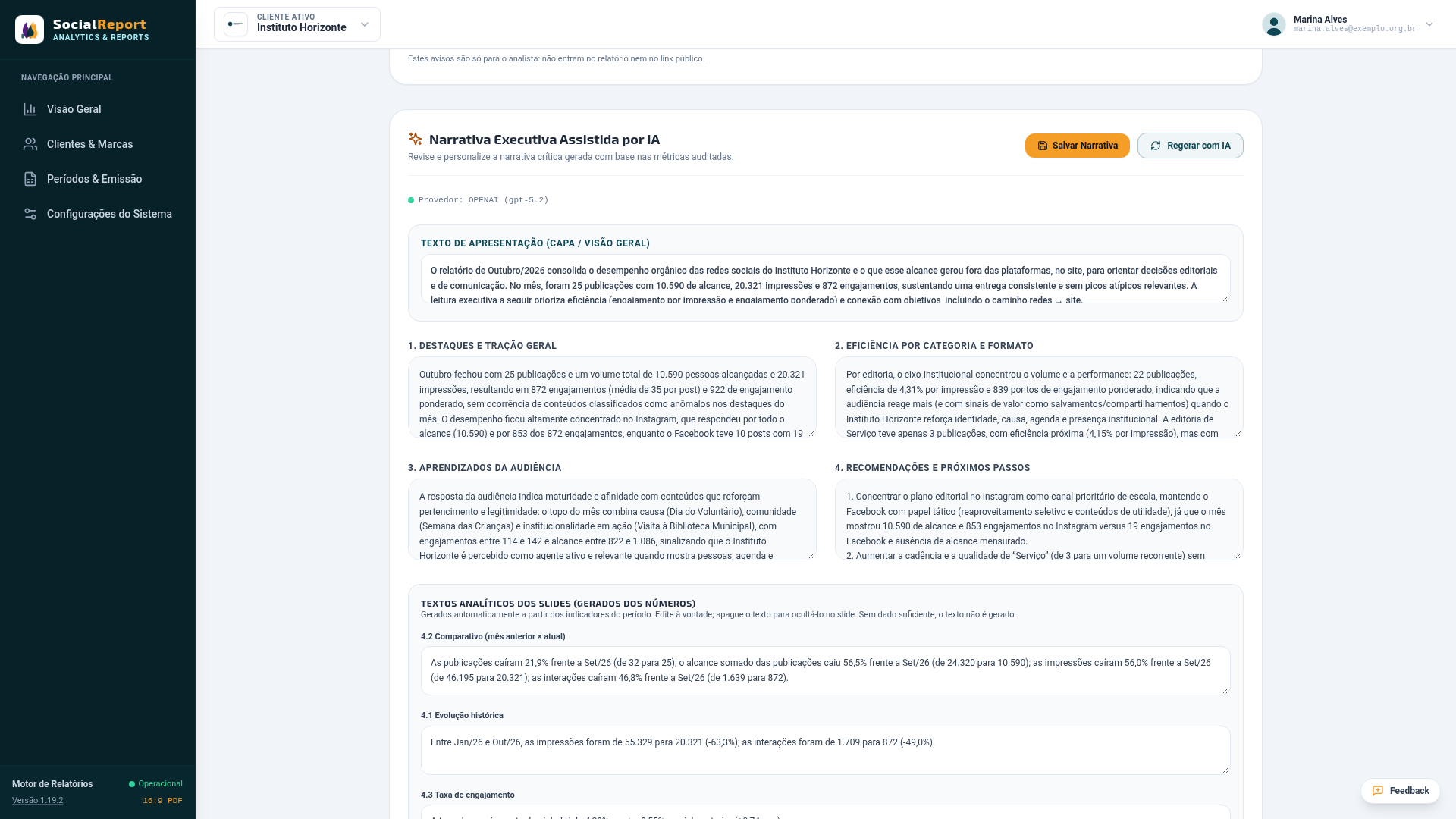Edit the Destaques e Tração Geral text area
The width and height of the screenshot is (1456, 819).
click(x=612, y=397)
